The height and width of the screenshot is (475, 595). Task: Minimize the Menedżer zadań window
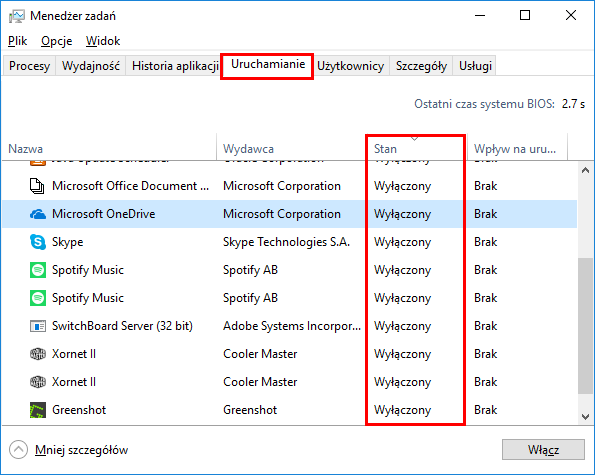480,16
